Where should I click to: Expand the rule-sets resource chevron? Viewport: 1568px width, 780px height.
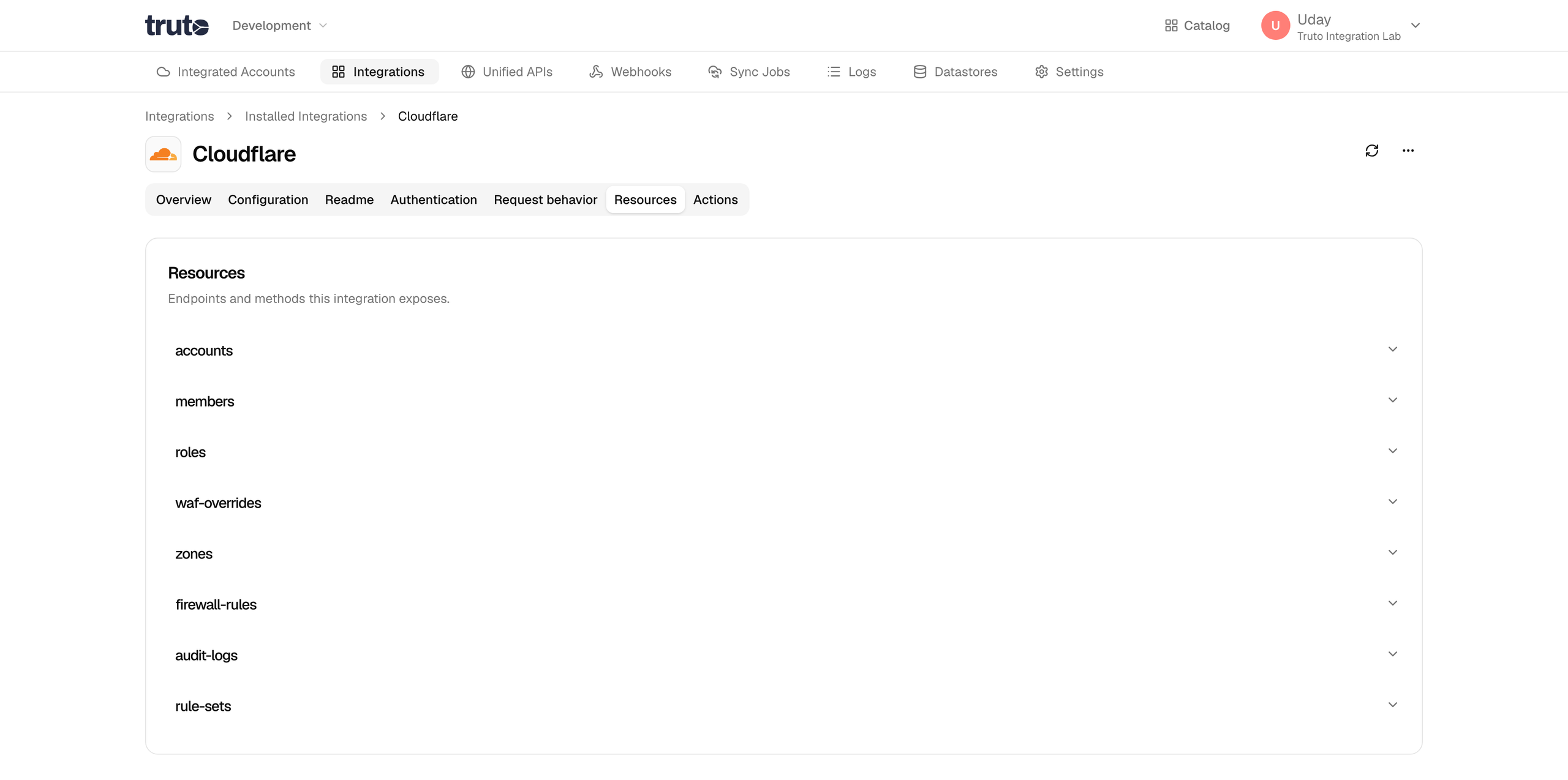point(1392,705)
